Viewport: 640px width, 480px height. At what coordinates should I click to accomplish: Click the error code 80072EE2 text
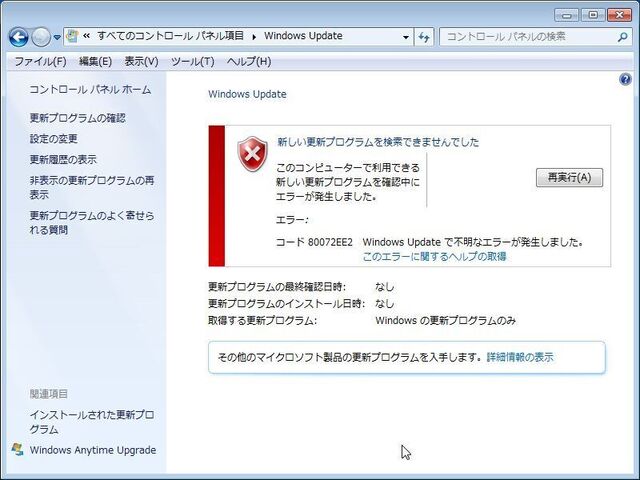(x=330, y=242)
